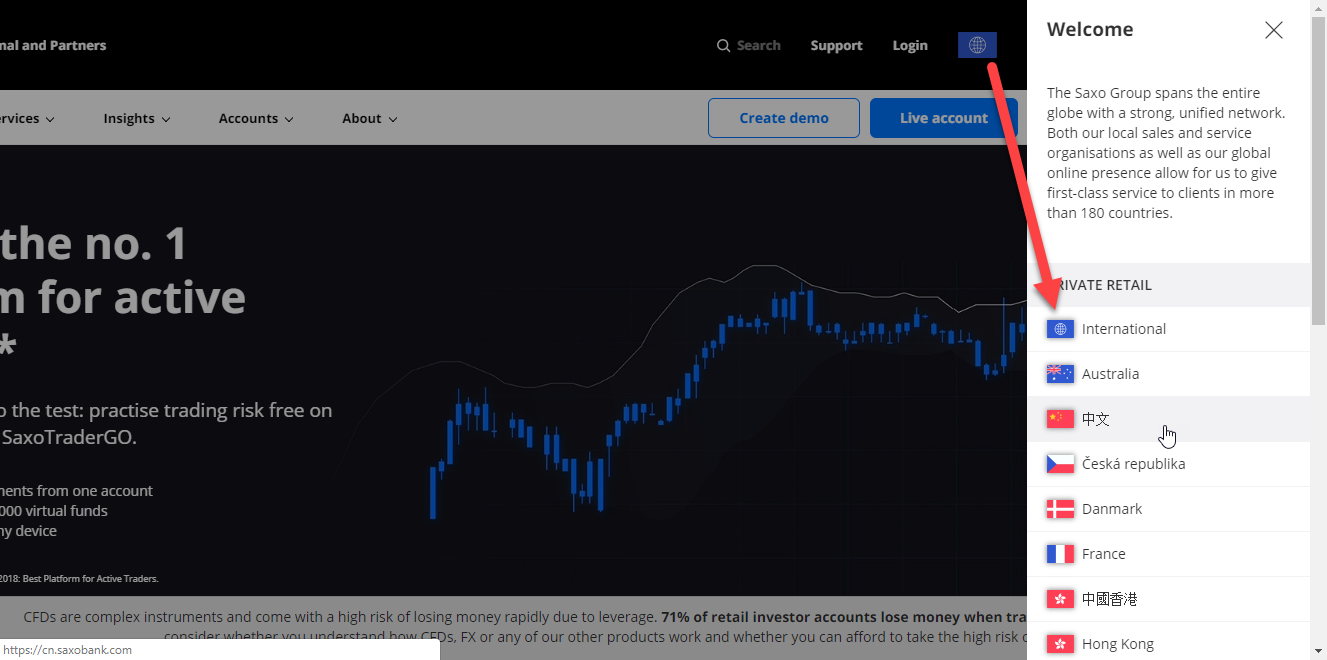Close the Welcome panel

pyautogui.click(x=1273, y=30)
